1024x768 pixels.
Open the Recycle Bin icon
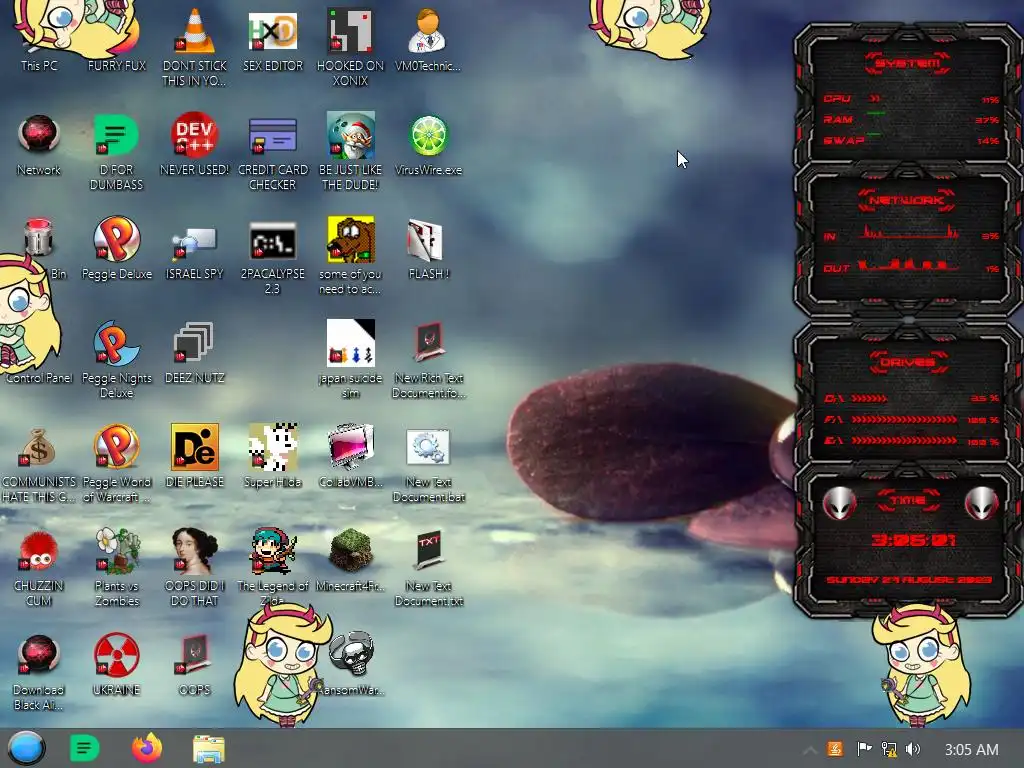click(x=39, y=248)
